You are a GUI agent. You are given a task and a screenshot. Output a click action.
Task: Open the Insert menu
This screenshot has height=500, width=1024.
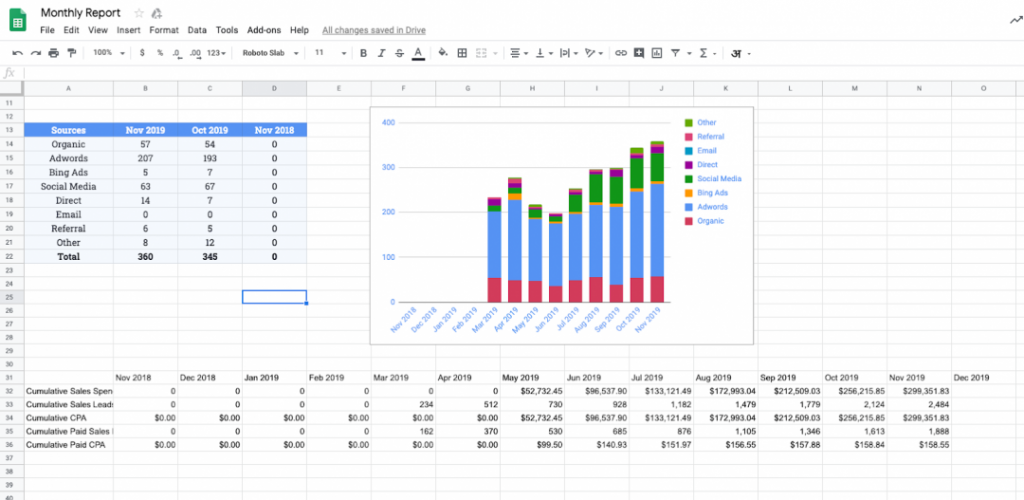coord(129,30)
